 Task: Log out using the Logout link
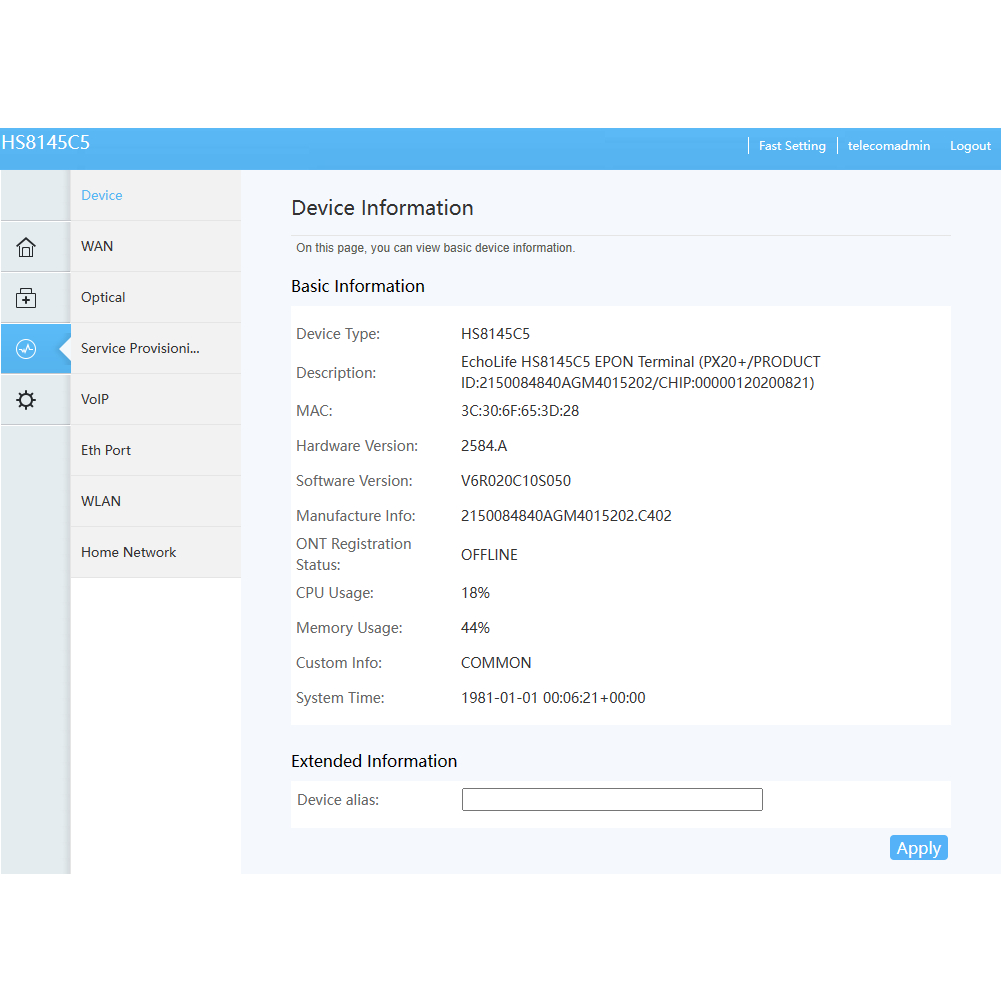[970, 146]
